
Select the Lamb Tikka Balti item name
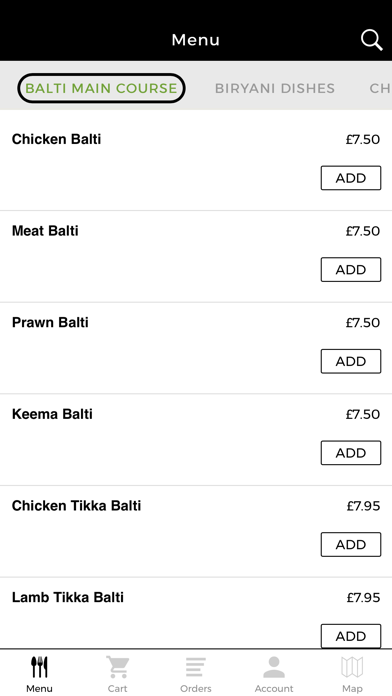[67, 597]
